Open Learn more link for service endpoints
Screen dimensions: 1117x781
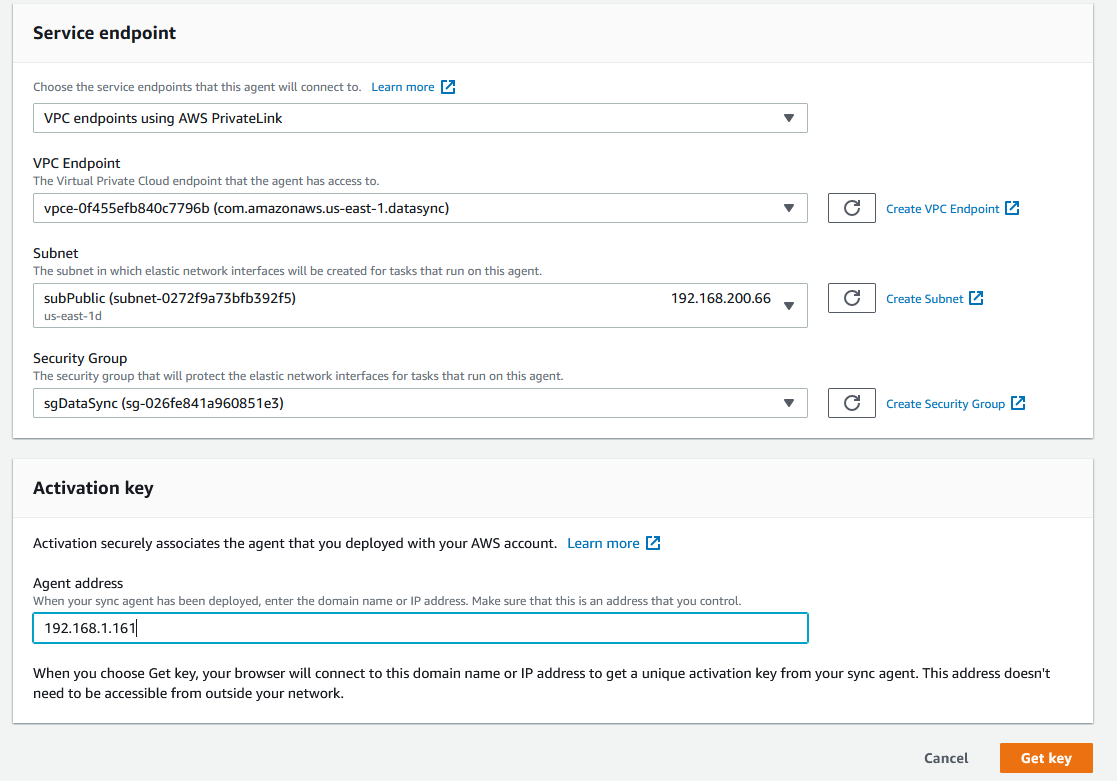413,87
